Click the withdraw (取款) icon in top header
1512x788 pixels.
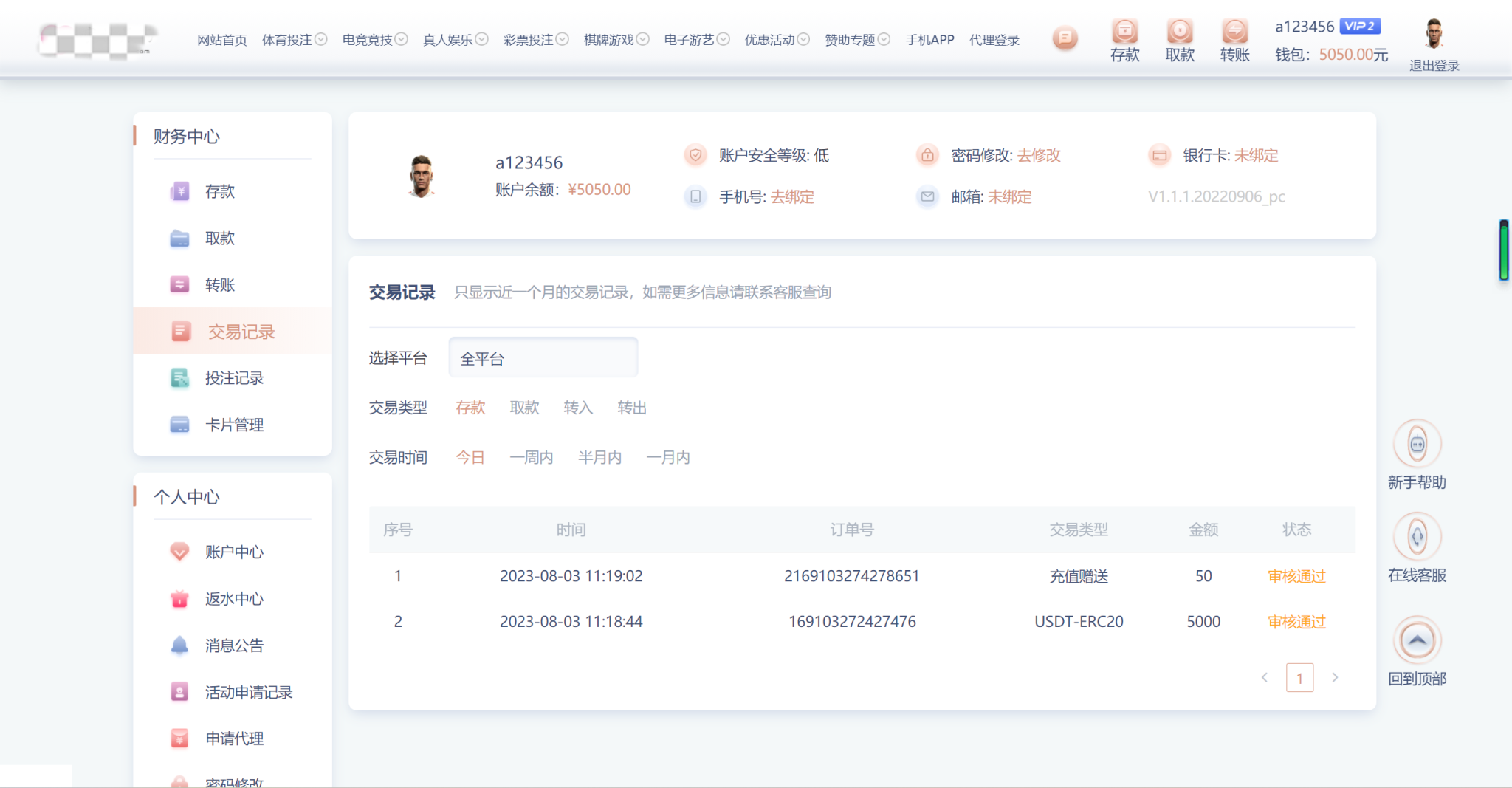click(1179, 32)
